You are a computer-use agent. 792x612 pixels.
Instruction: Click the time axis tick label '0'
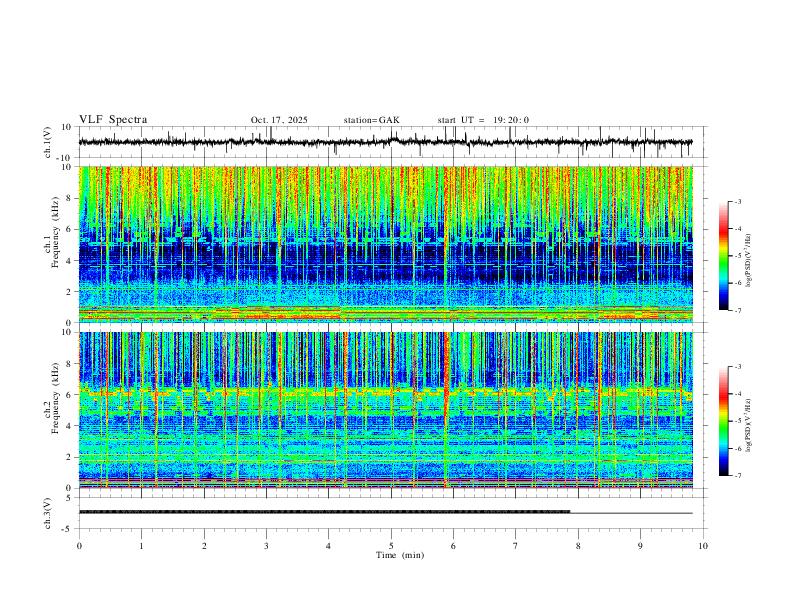[79, 546]
